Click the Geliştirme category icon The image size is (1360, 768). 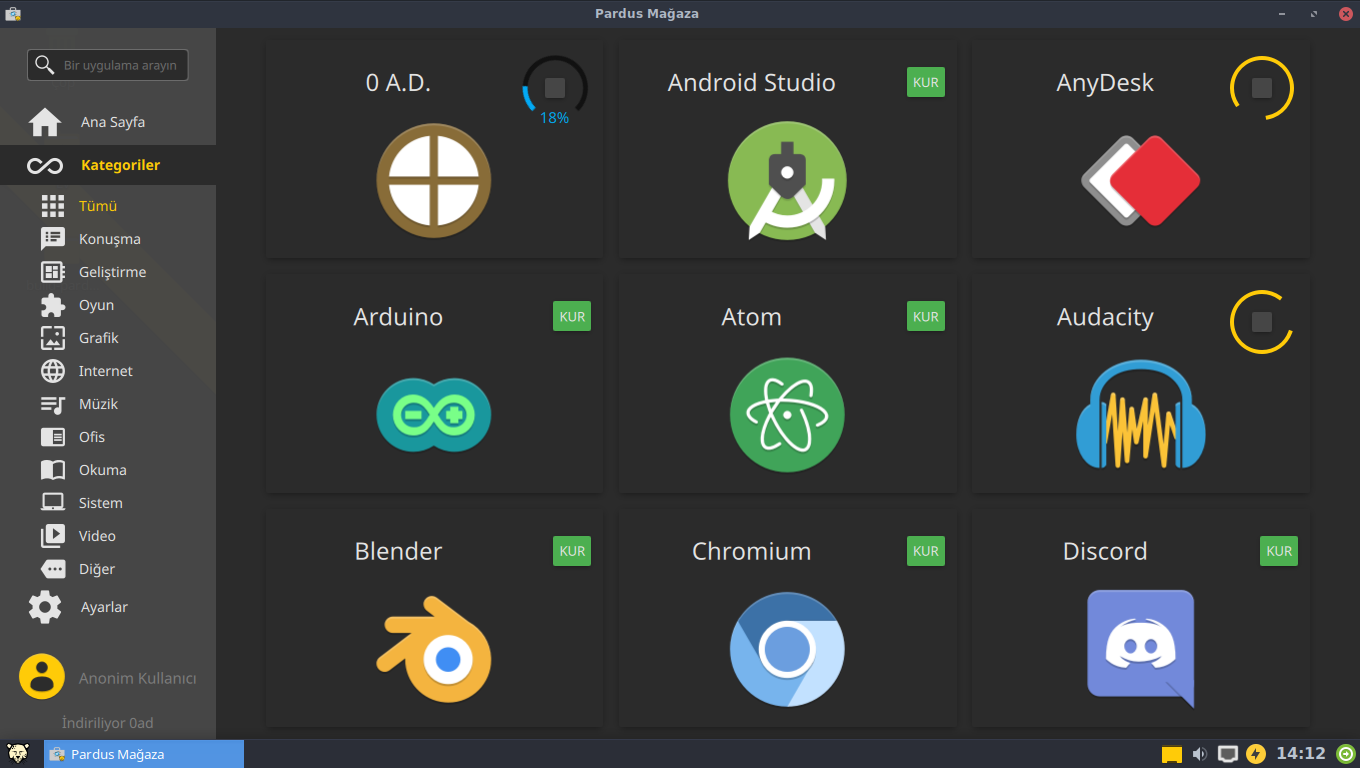[x=53, y=272]
